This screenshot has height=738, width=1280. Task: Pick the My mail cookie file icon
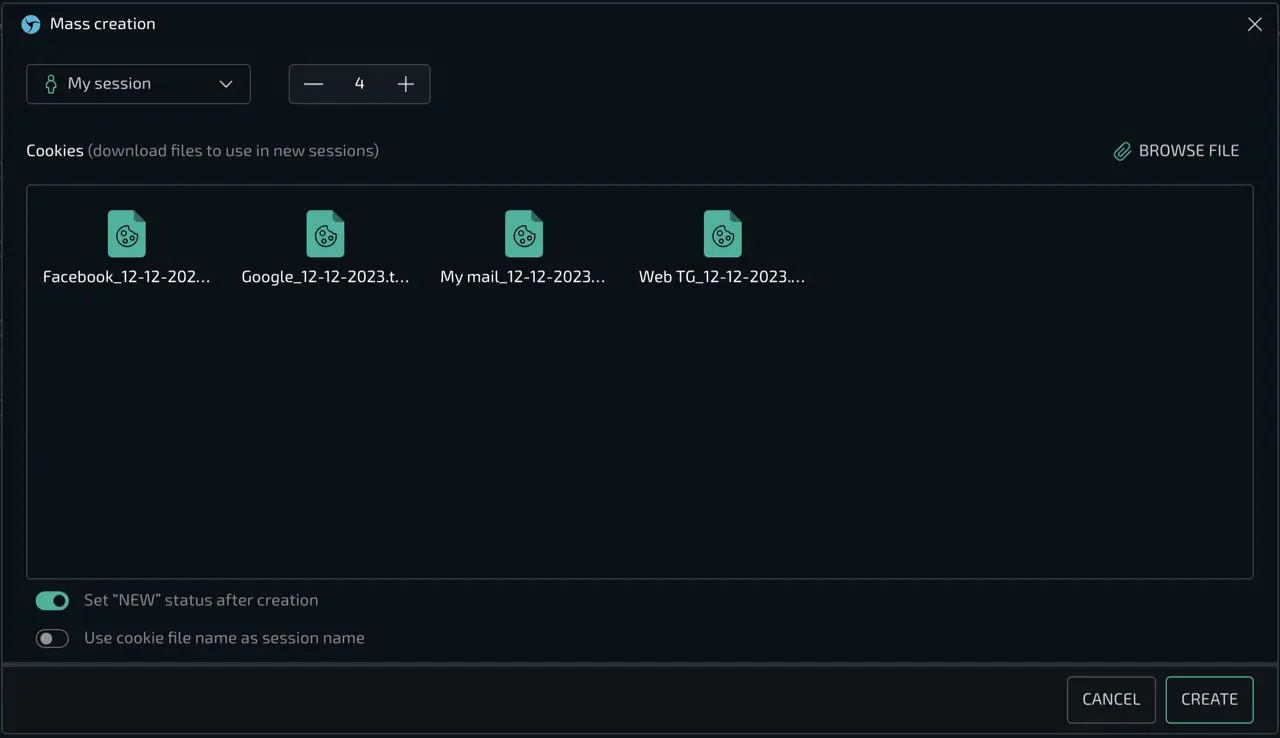[x=524, y=234]
